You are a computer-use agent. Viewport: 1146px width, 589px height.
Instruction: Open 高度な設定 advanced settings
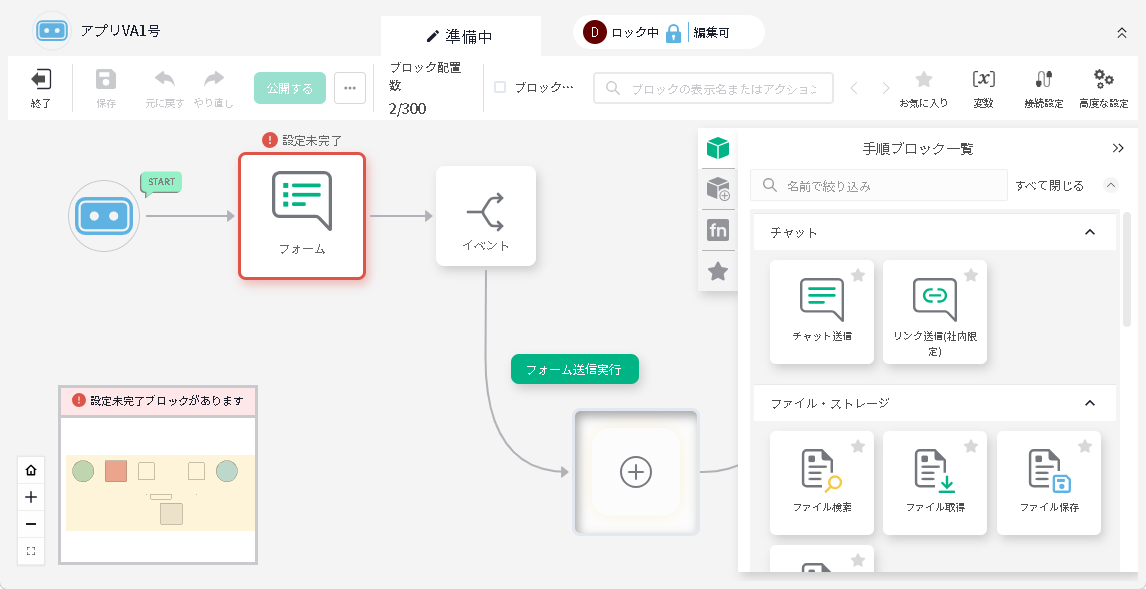click(1103, 80)
